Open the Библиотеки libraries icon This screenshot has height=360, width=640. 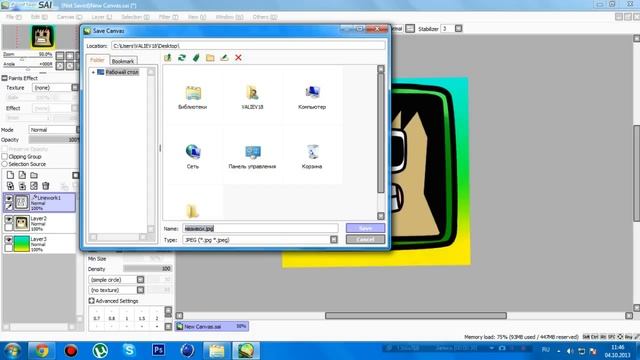[x=193, y=97]
